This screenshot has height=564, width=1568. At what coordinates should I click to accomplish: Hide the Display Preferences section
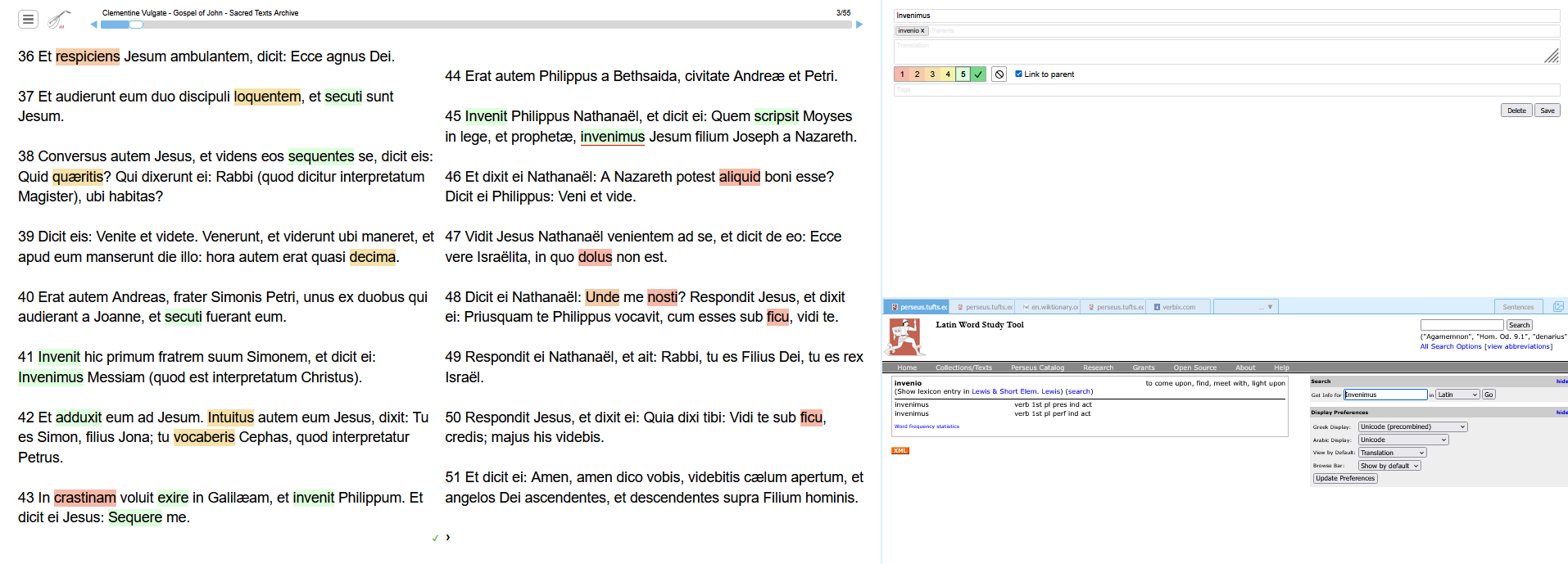[x=1561, y=413]
